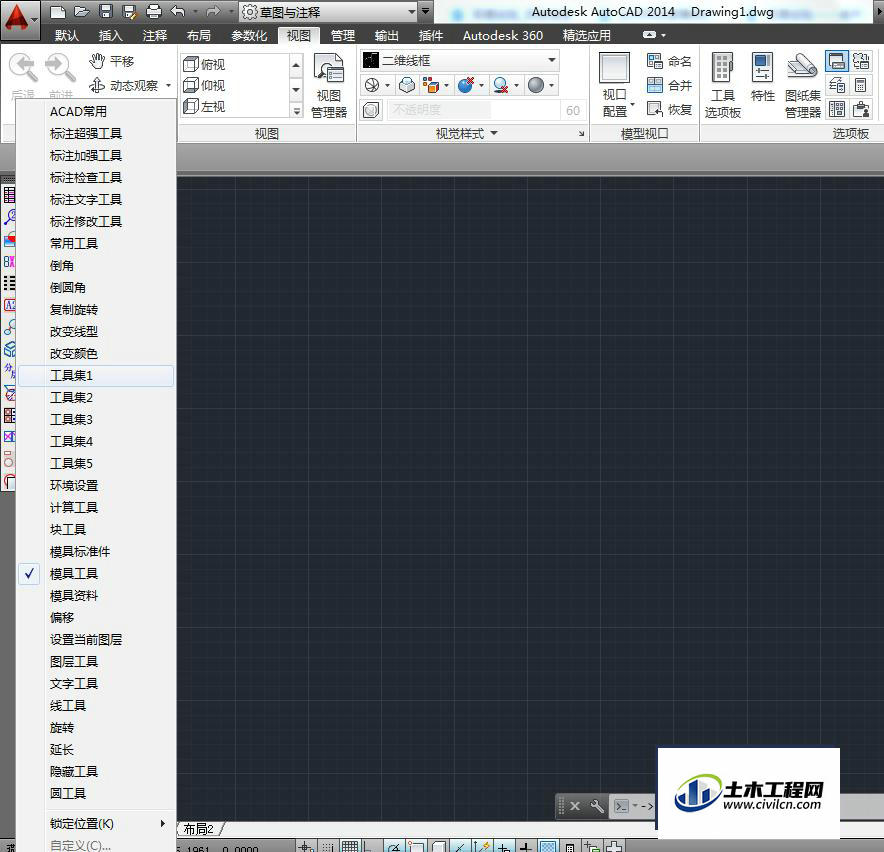This screenshot has height=852, width=884.
Task: Select 工具集1 from the toolbar menu
Action: tap(96, 376)
